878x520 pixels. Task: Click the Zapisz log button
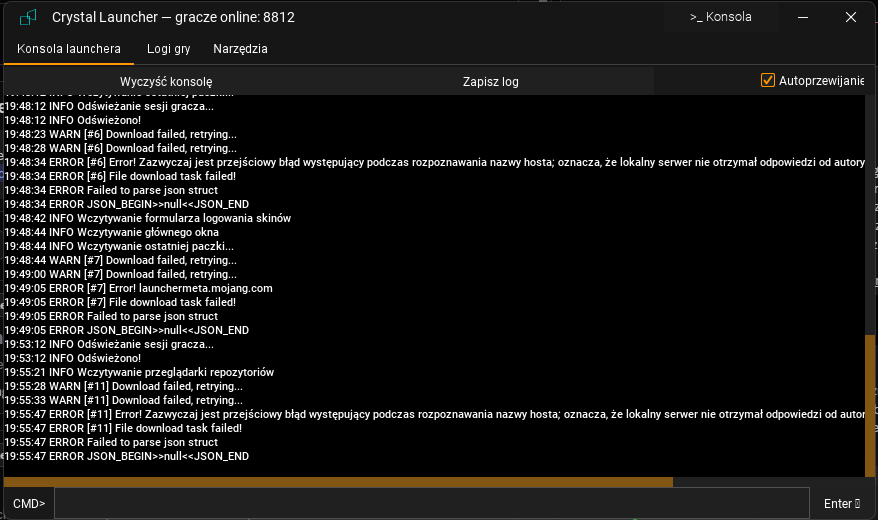pyautogui.click(x=490, y=82)
